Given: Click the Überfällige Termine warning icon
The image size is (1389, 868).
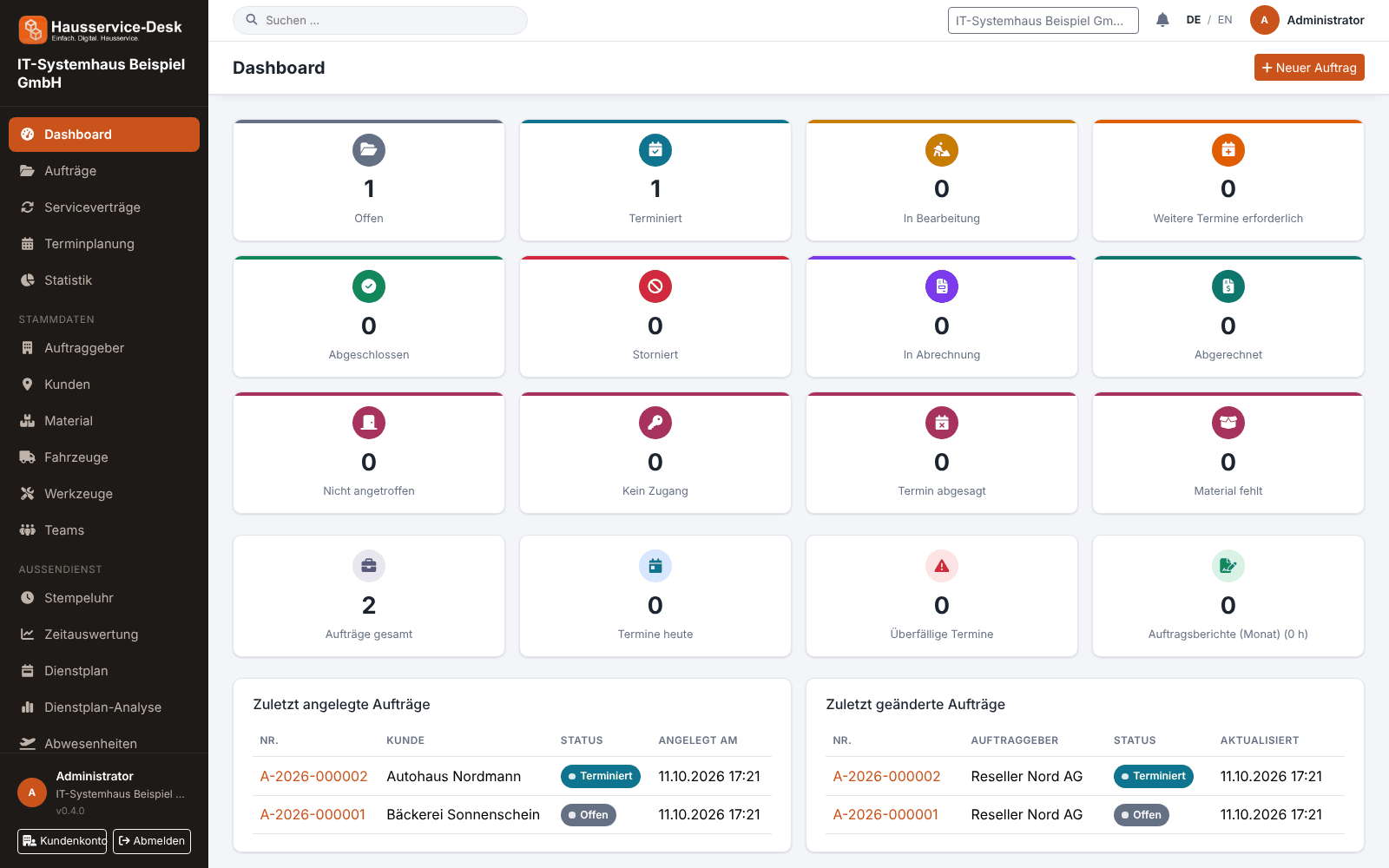Looking at the screenshot, I should coord(942,566).
